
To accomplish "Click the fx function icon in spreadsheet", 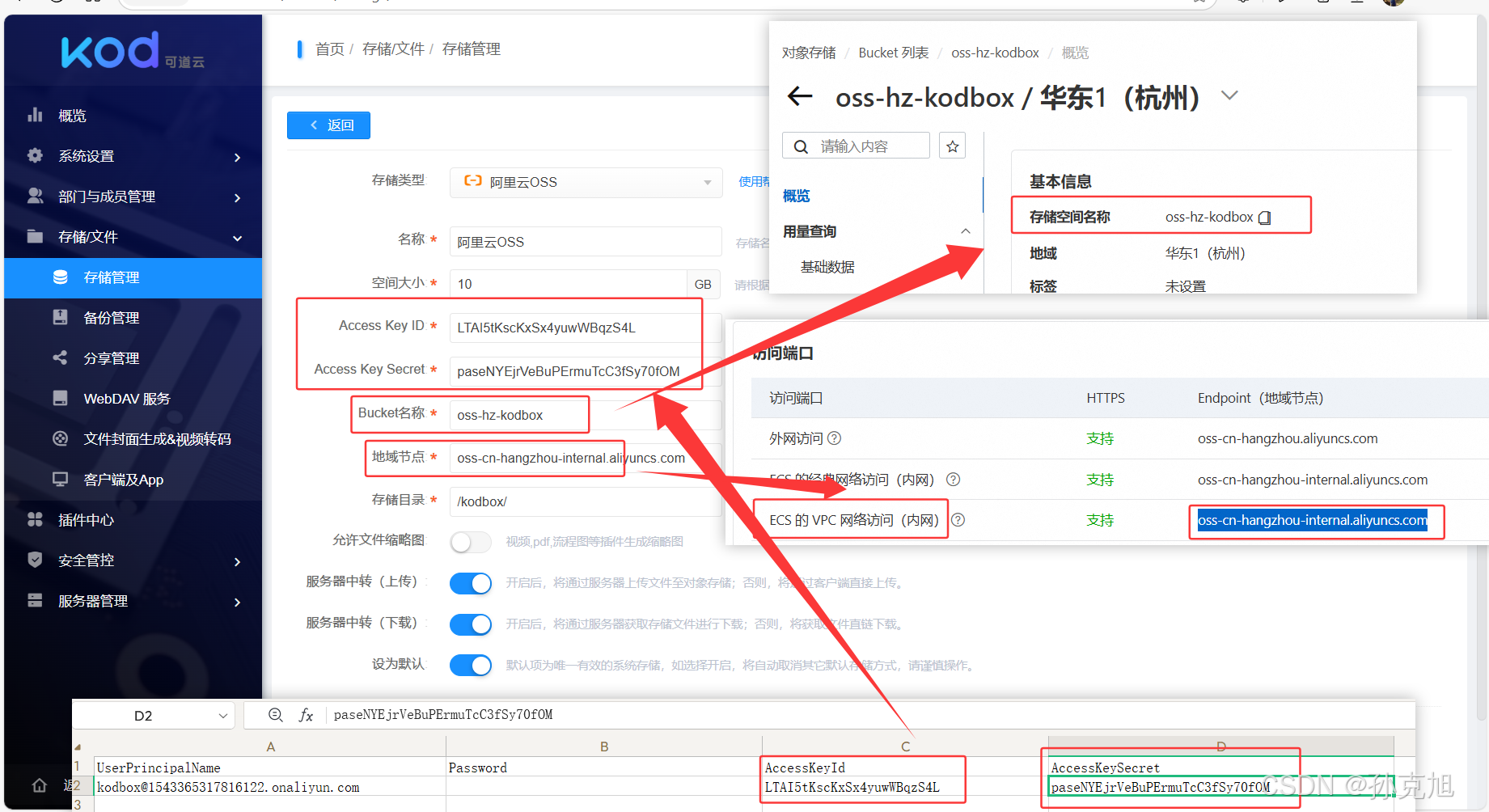I will click(306, 715).
